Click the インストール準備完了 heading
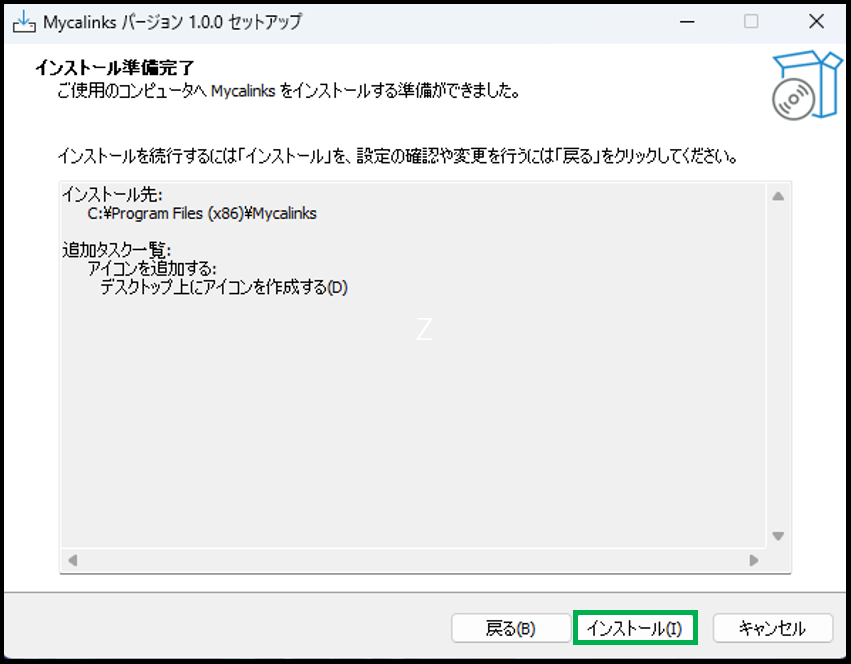Viewport: 851px width, 664px height. tap(114, 67)
